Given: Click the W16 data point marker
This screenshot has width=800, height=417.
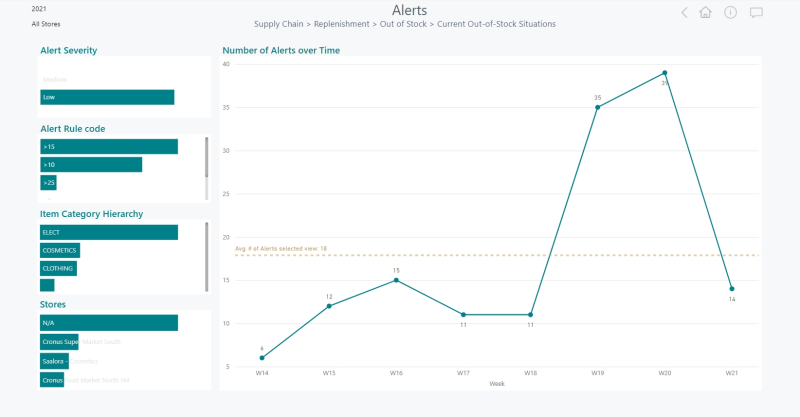Looking at the screenshot, I should coord(396,280).
